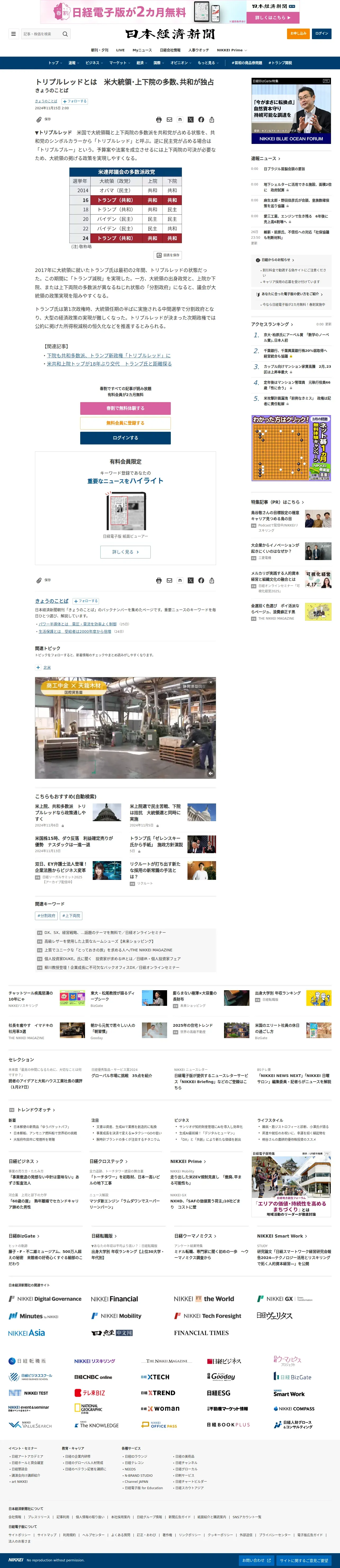The image size is (340, 1568).
Task: Close the video ad with X icon
Action: [211, 682]
